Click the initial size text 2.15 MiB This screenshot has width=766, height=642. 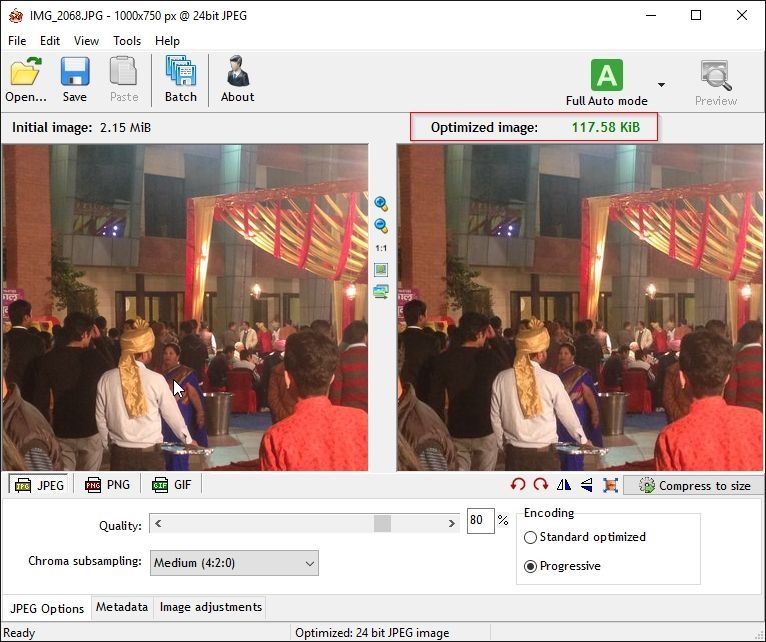coord(125,128)
